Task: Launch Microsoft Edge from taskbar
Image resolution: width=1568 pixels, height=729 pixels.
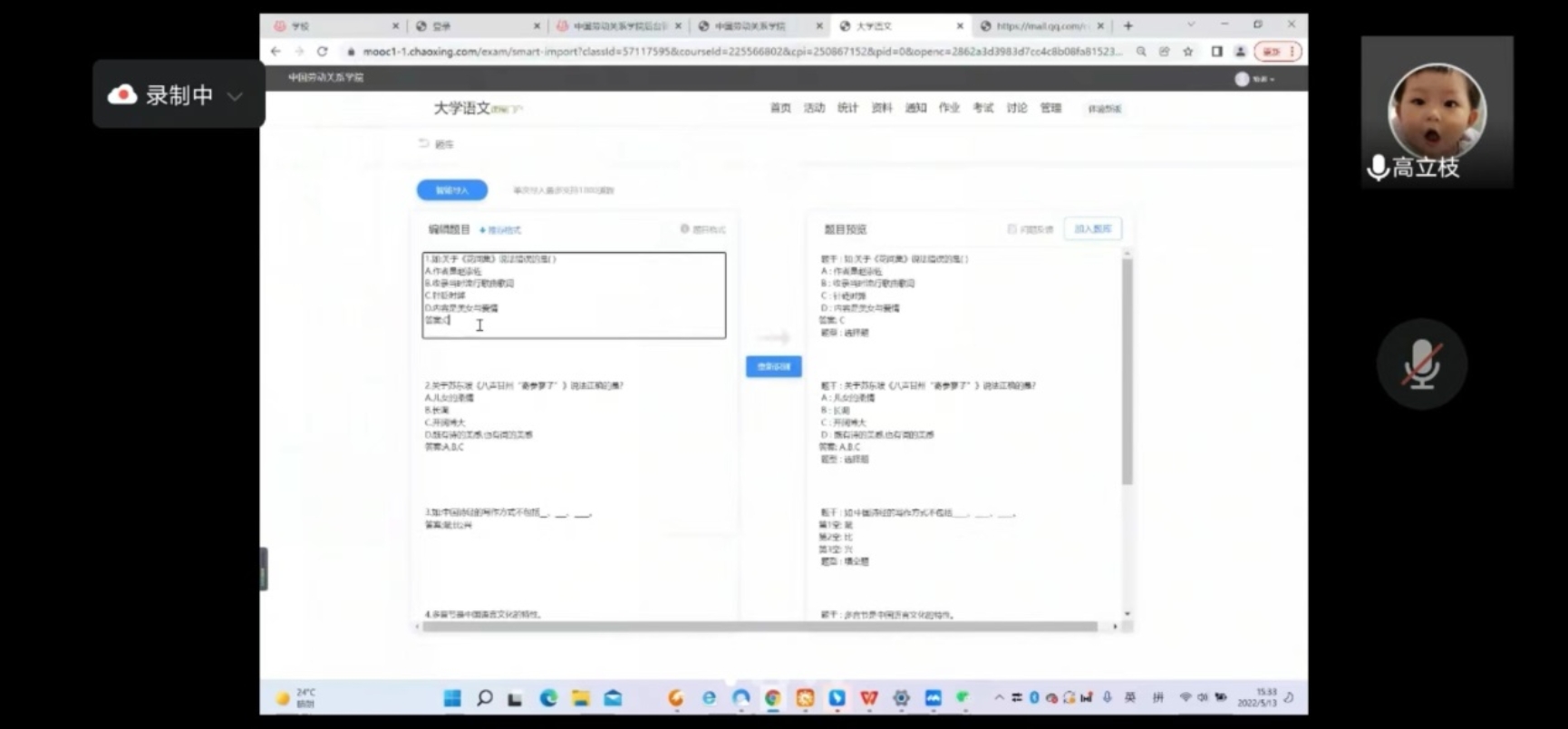Action: point(548,698)
